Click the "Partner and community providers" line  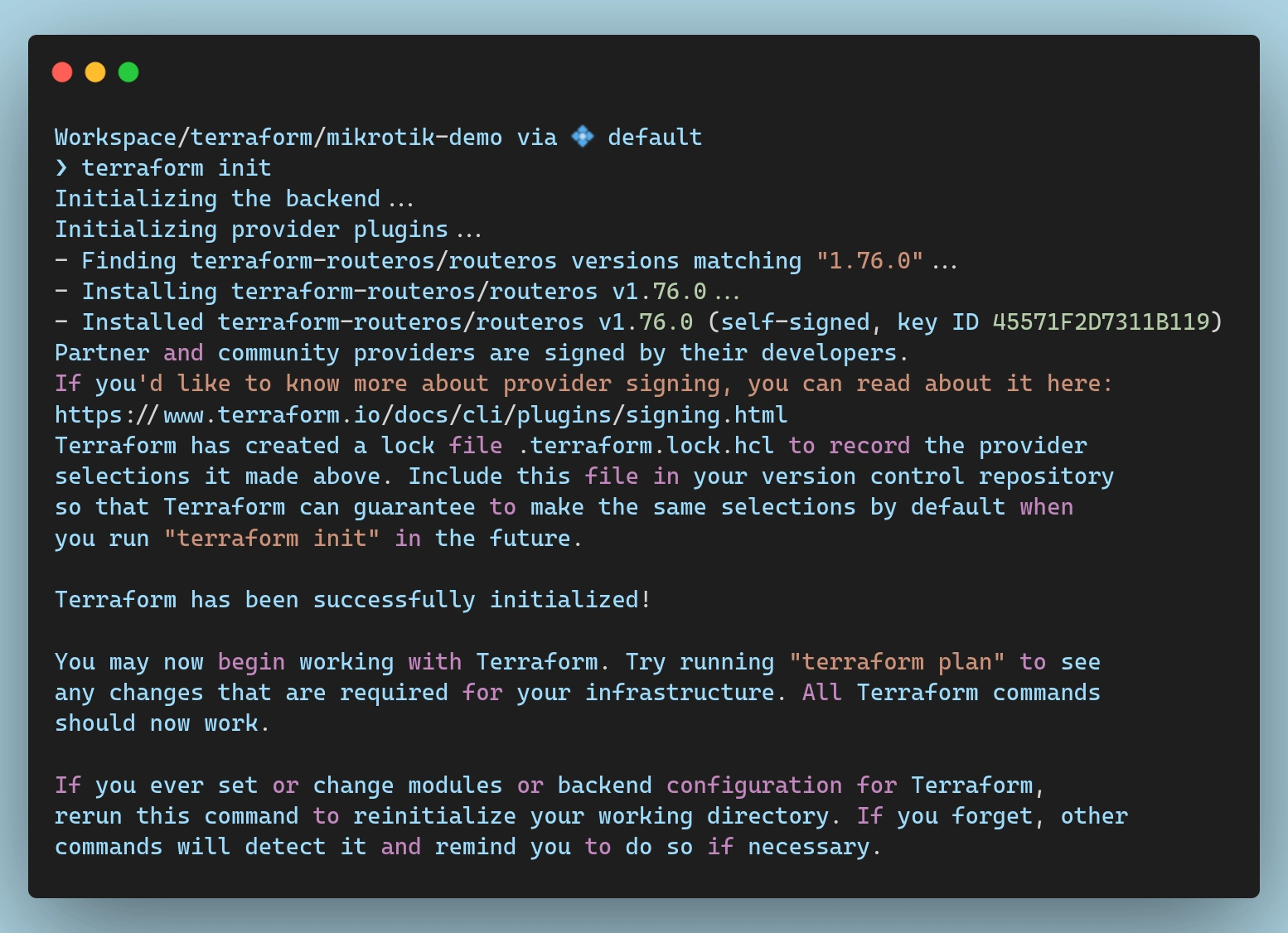(481, 353)
